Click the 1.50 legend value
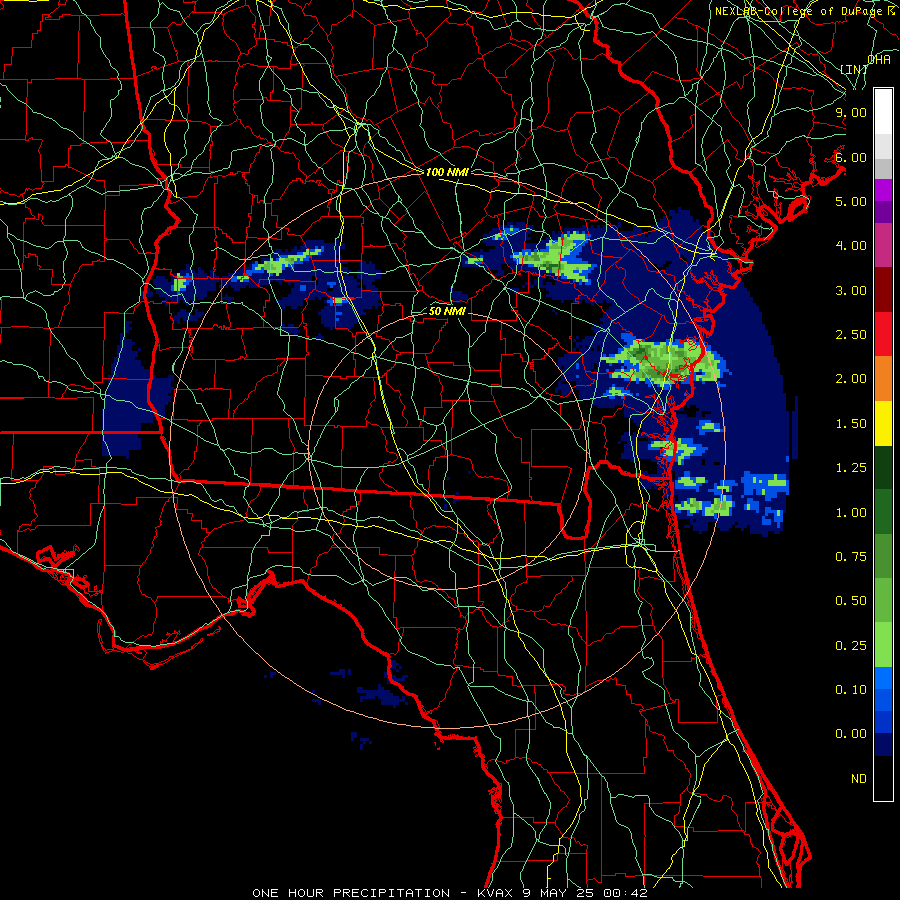 coord(851,424)
